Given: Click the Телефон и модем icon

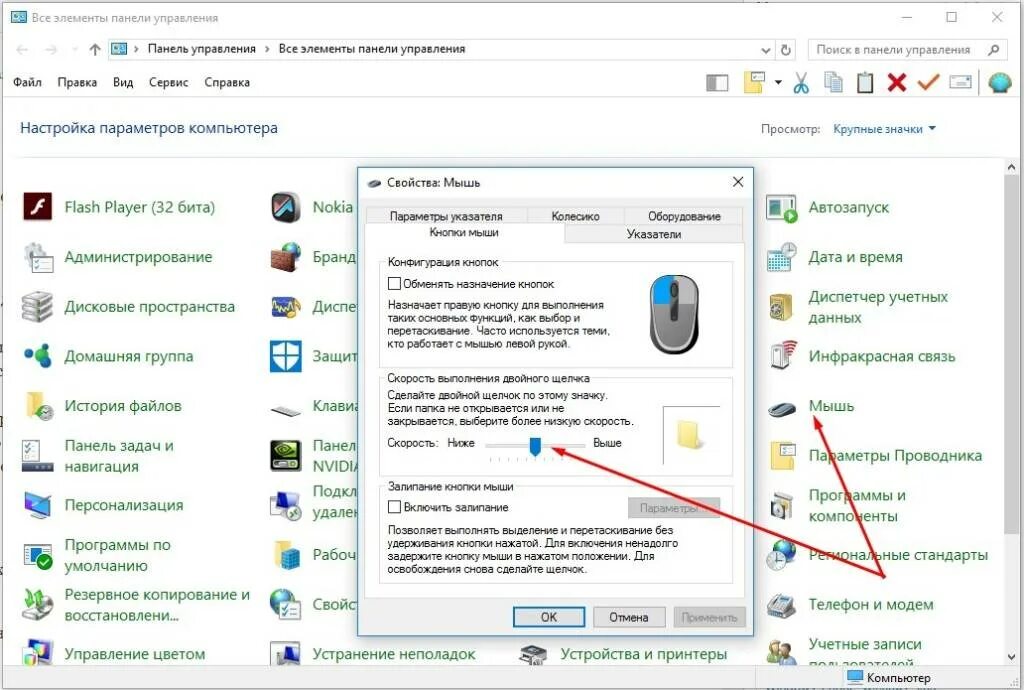Looking at the screenshot, I should tap(780, 606).
